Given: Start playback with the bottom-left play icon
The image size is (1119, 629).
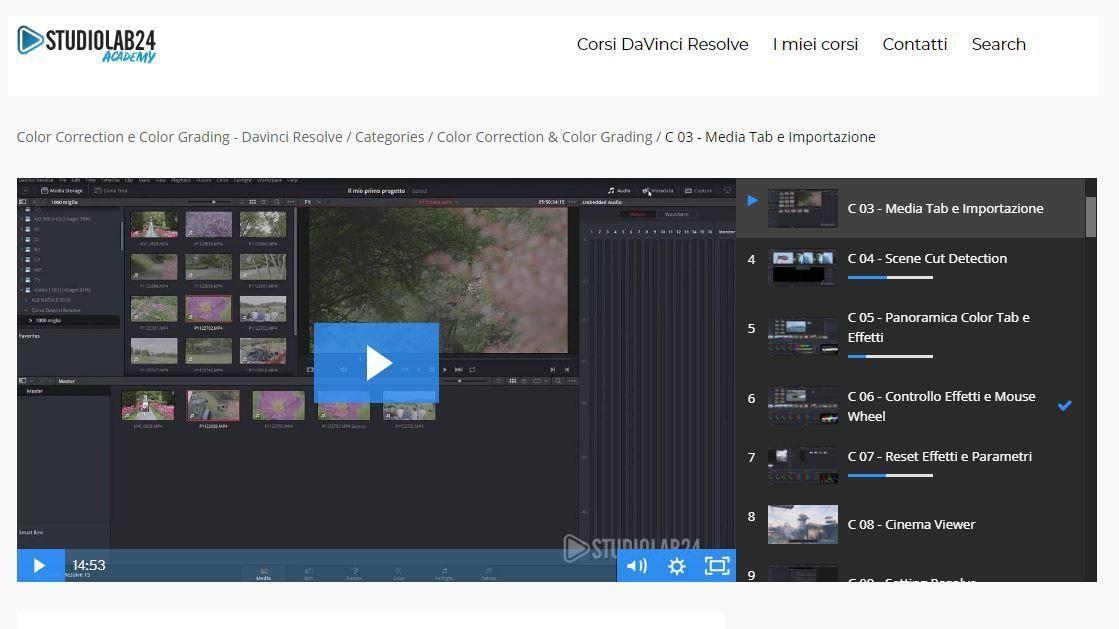Looking at the screenshot, I should point(40,565).
